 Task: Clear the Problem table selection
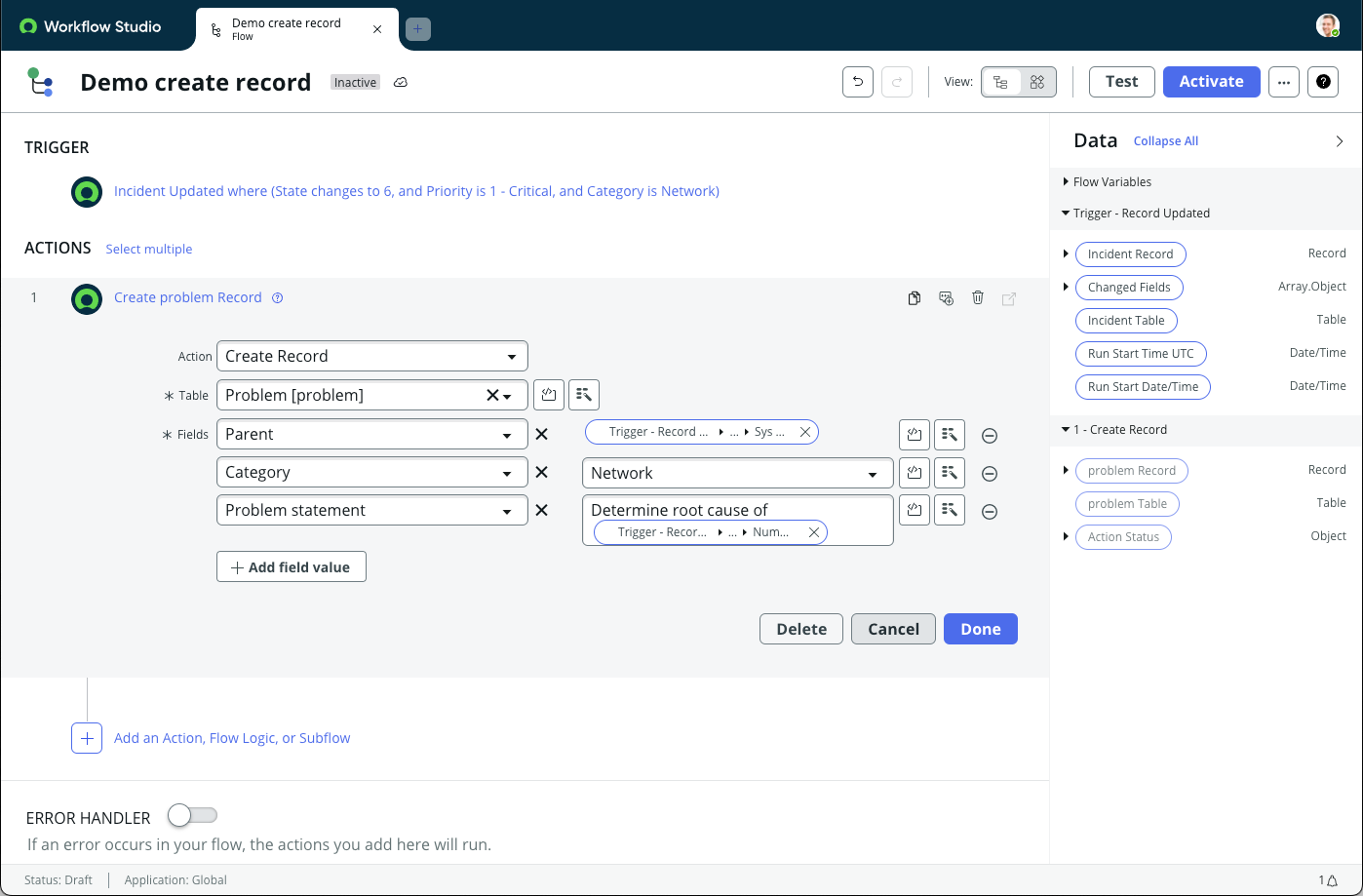tap(492, 395)
